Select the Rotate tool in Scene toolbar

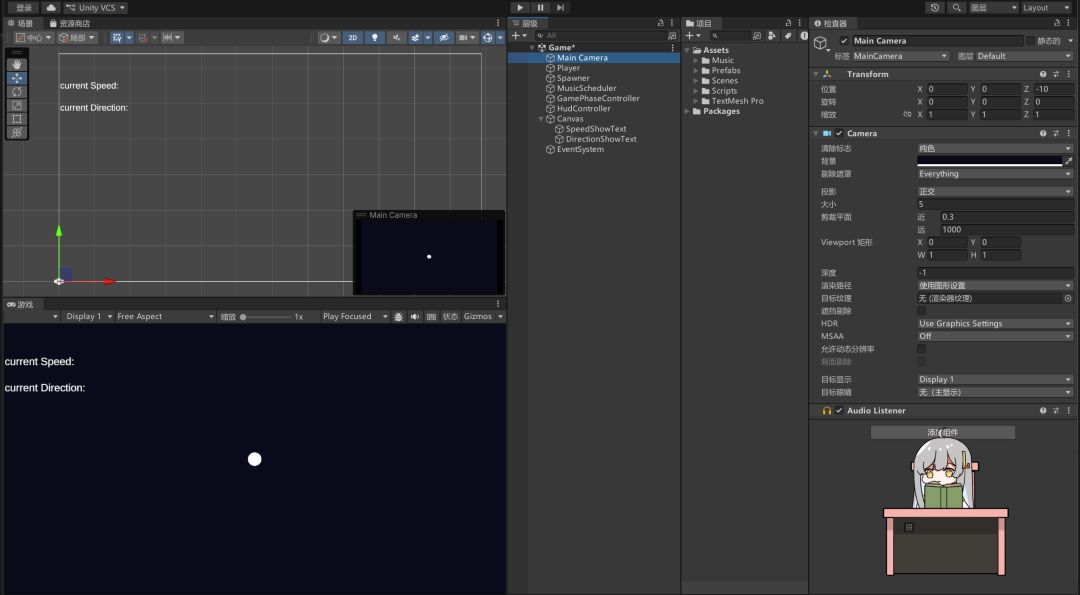click(17, 92)
